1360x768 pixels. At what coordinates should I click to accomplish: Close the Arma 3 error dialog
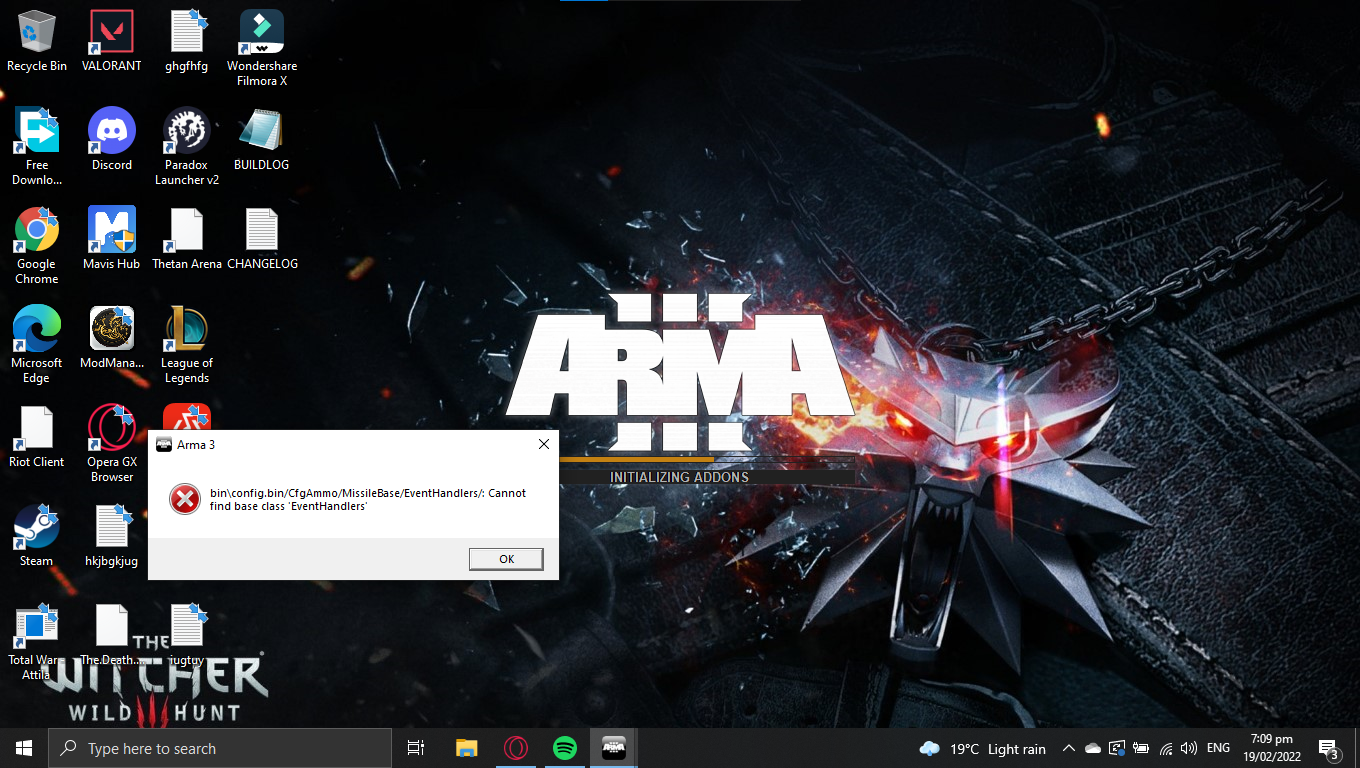(543, 444)
